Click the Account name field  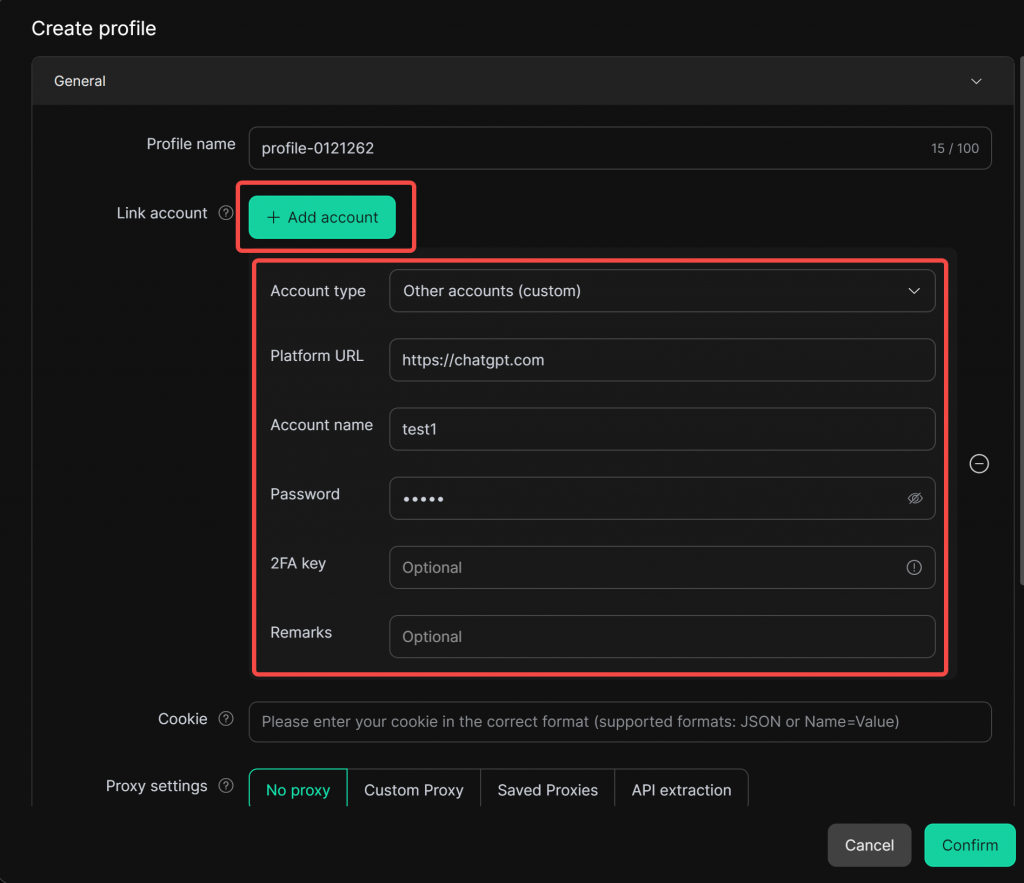point(661,429)
